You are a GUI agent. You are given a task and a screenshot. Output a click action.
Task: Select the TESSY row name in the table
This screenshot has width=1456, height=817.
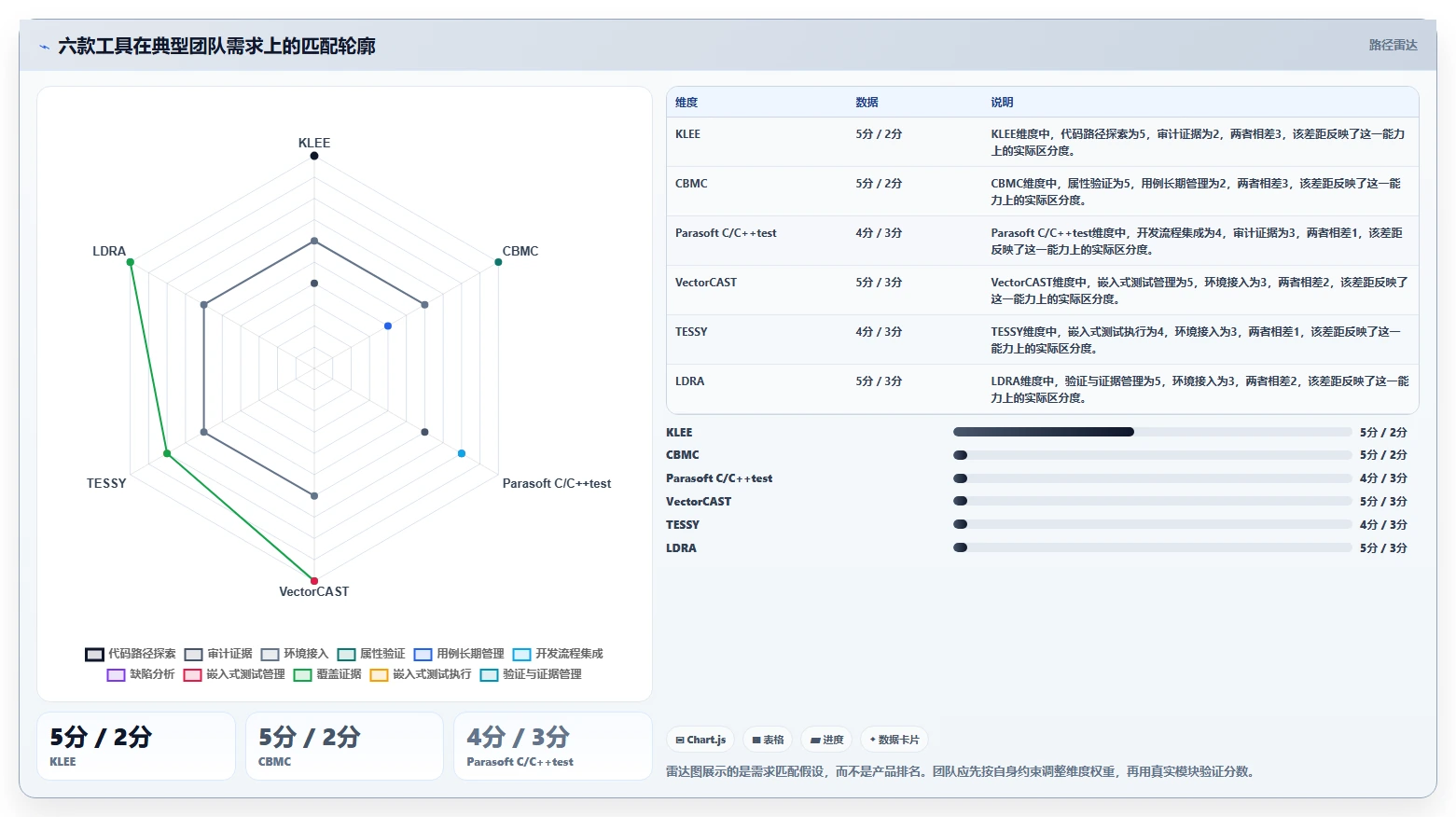tap(691, 332)
